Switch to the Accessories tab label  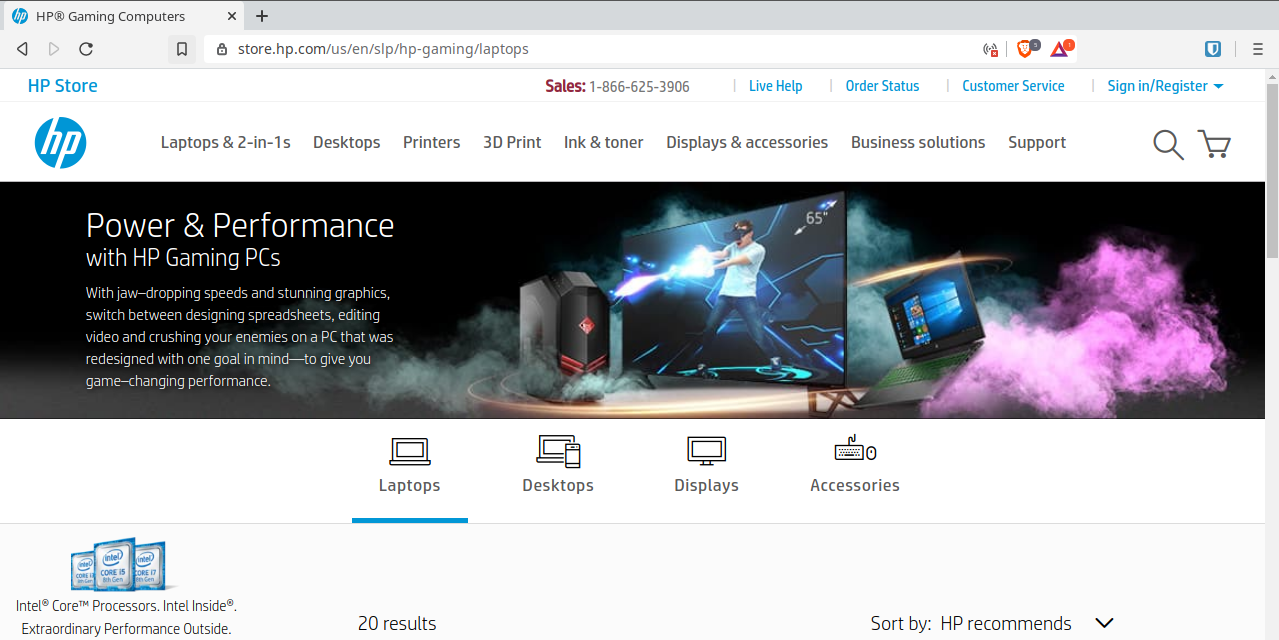pyautogui.click(x=855, y=485)
